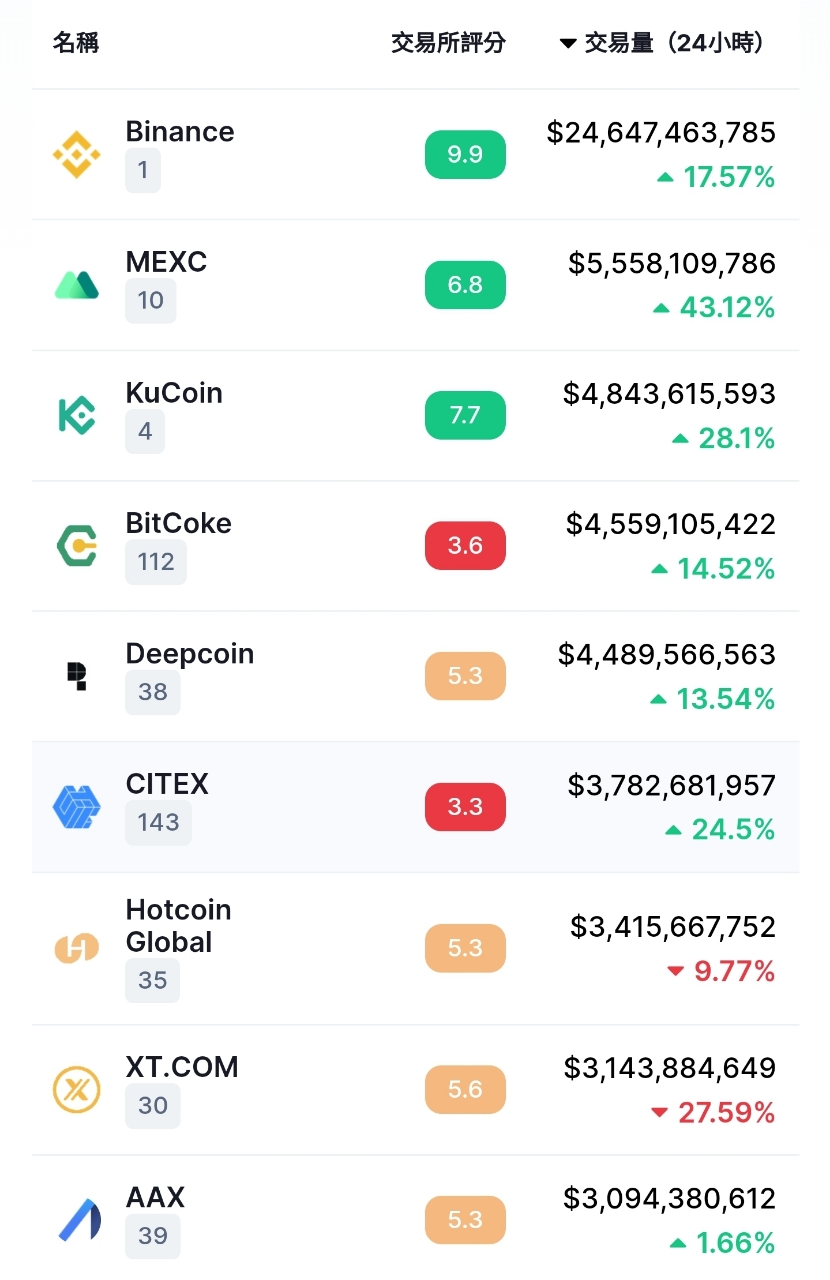Sort by the 交易所評分 column header
The image size is (830, 1280).
click(x=448, y=43)
